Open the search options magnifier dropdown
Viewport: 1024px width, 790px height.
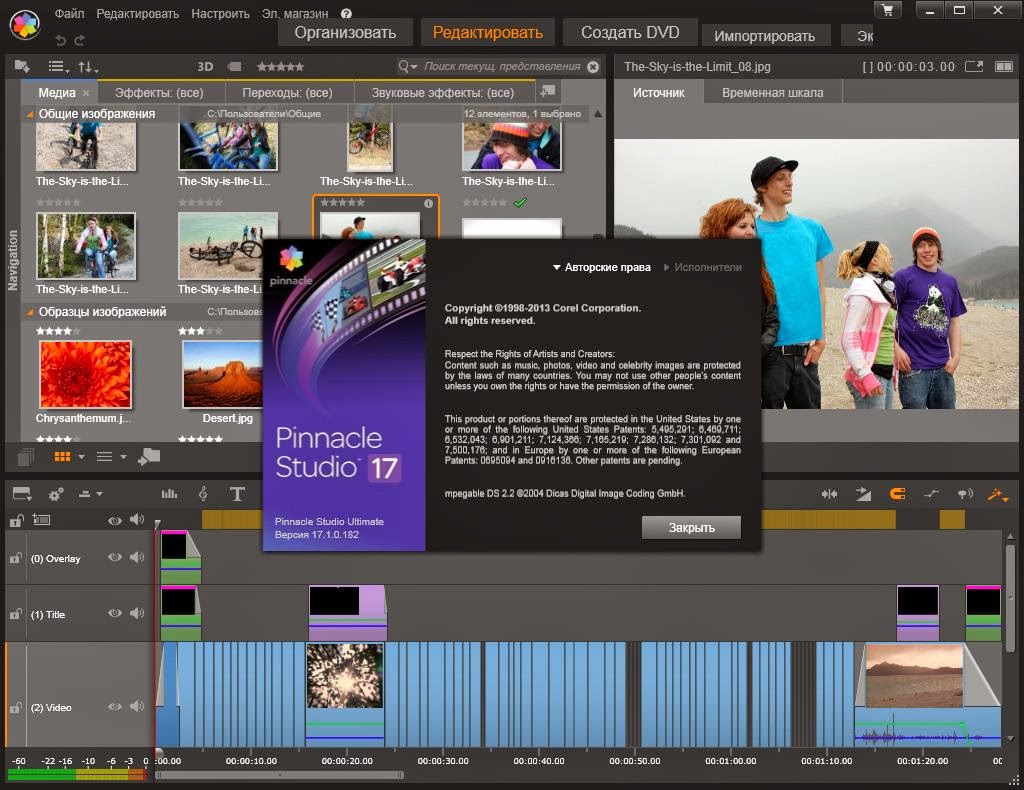[x=408, y=67]
